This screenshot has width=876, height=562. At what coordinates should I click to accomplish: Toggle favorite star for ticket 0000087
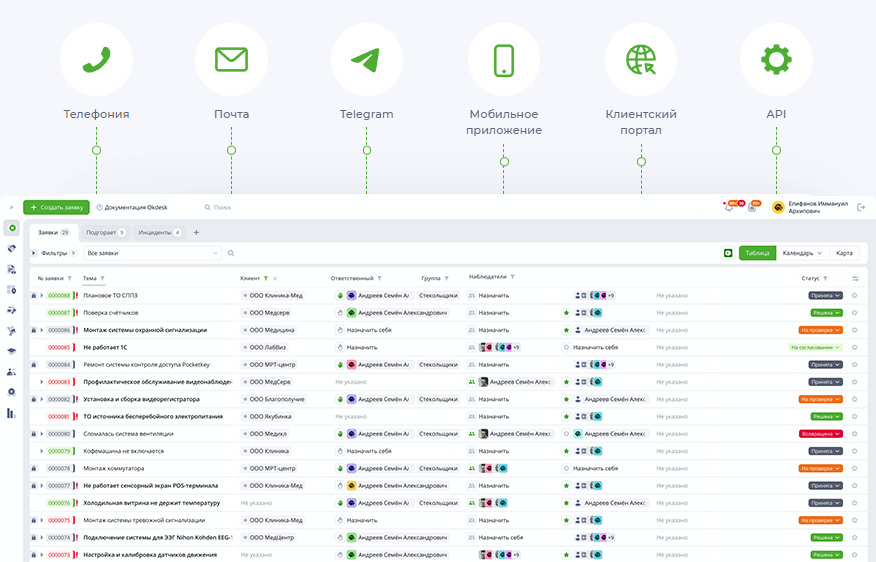click(854, 313)
